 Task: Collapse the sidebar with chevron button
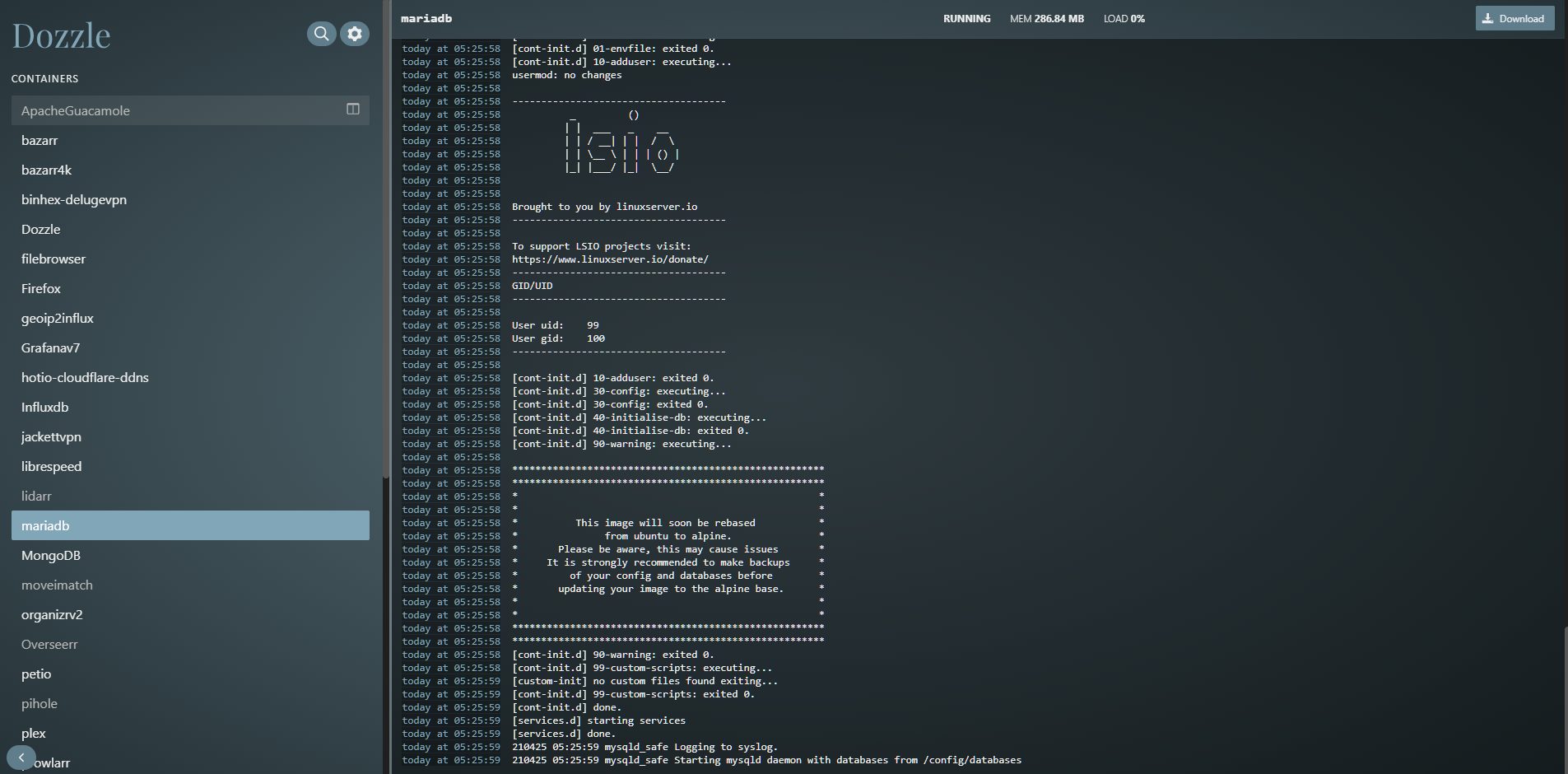tap(21, 758)
